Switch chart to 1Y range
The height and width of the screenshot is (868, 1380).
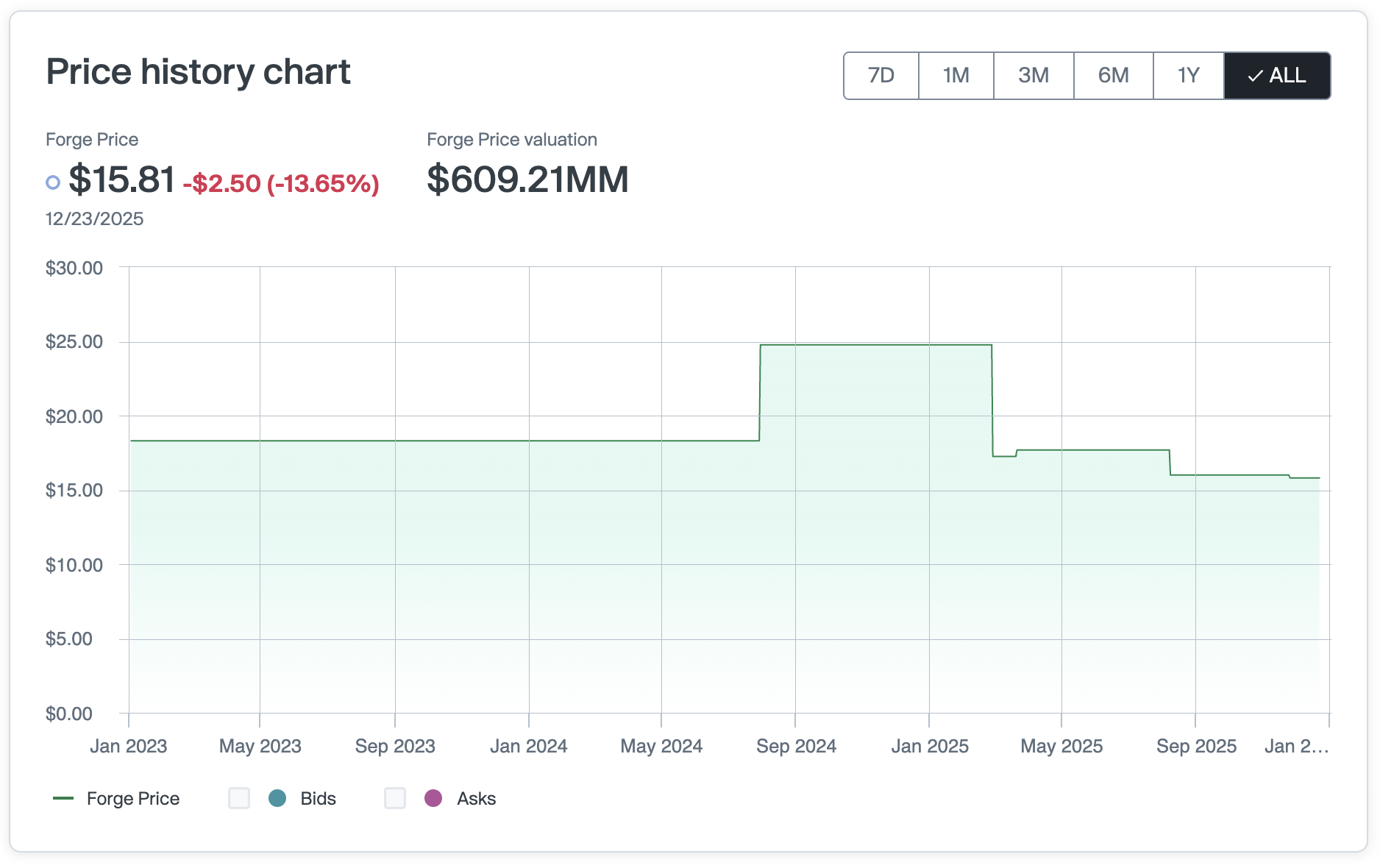point(1188,76)
